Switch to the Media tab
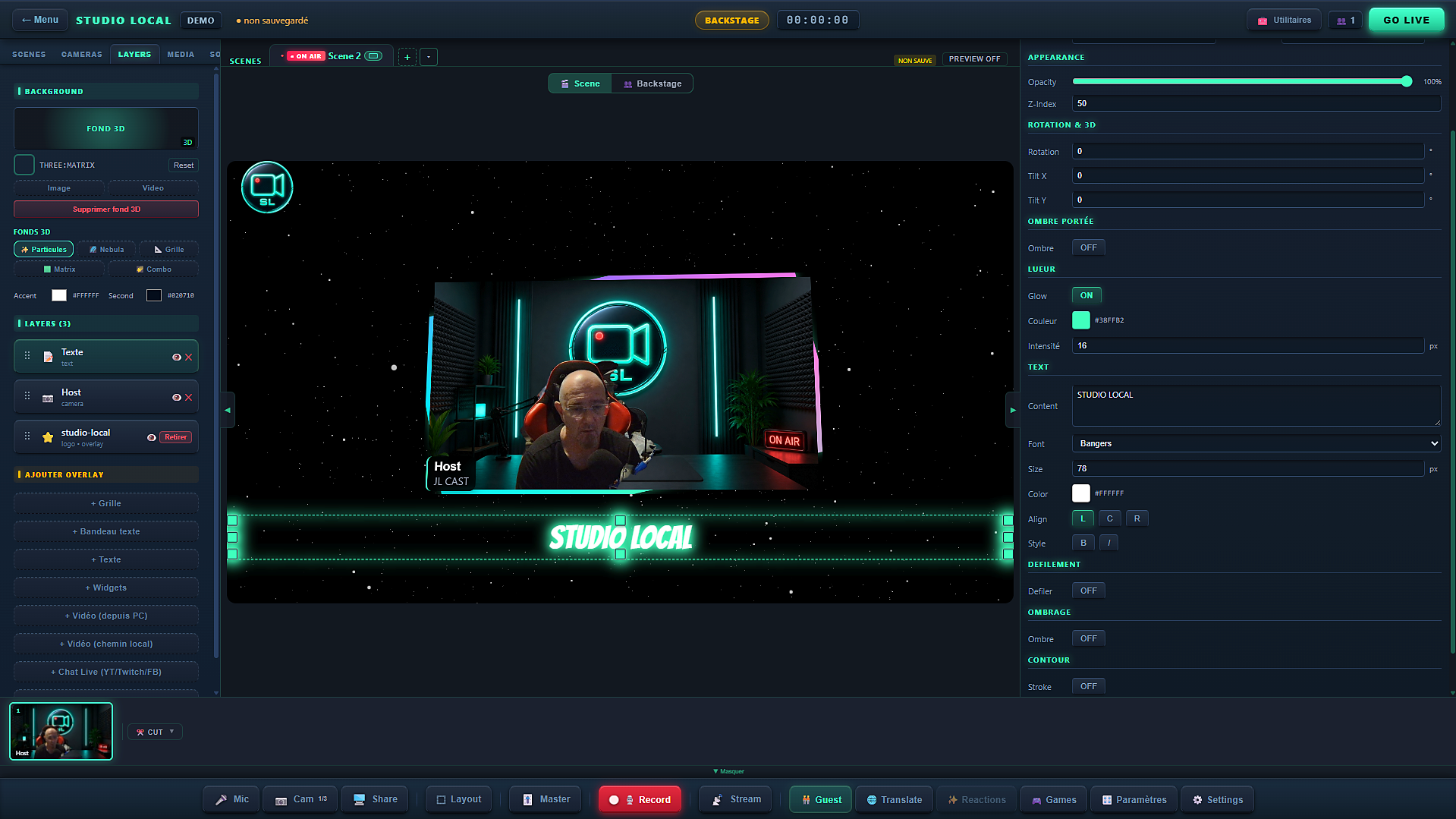 click(181, 55)
